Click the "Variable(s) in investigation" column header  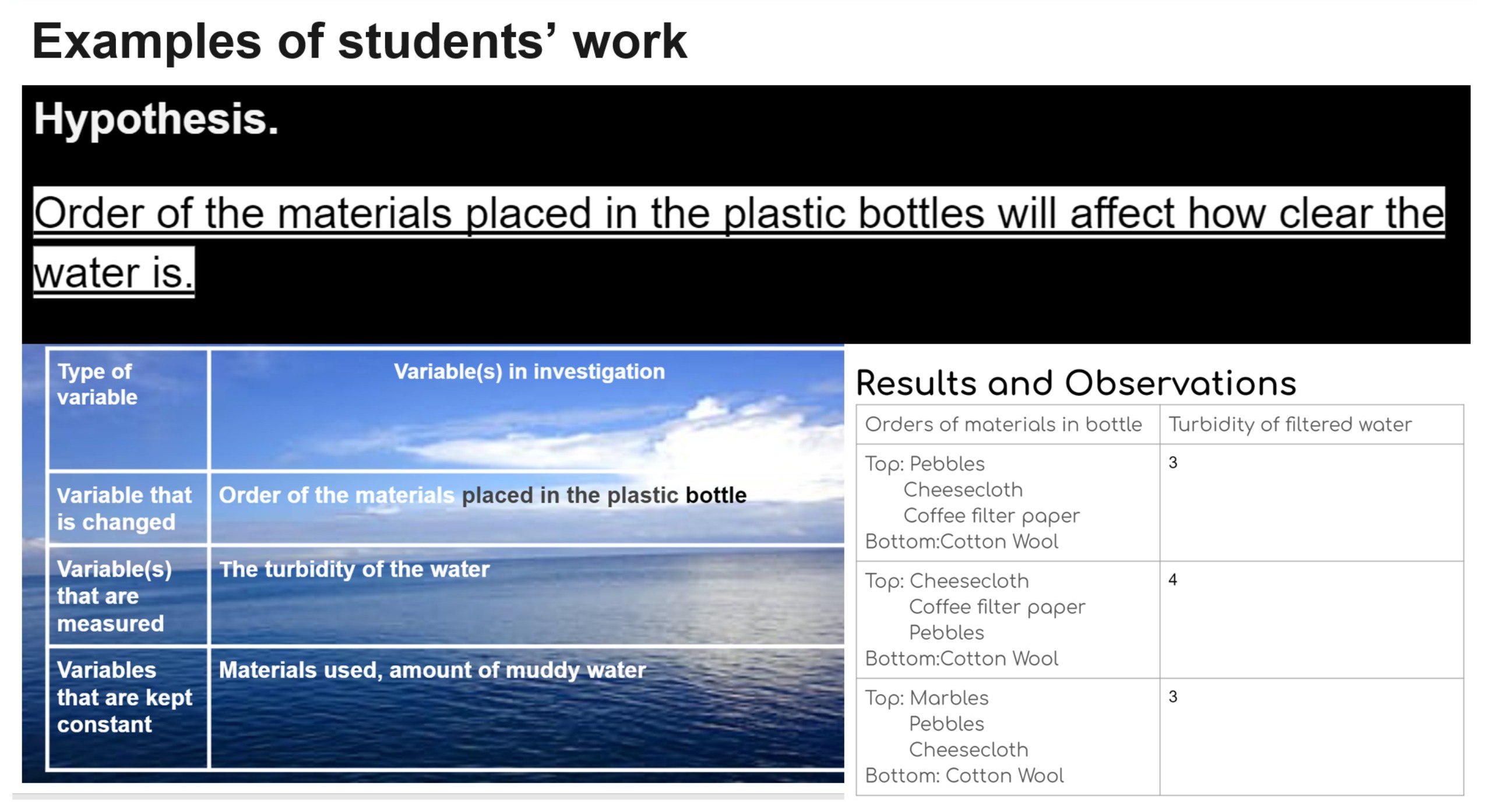tap(529, 372)
